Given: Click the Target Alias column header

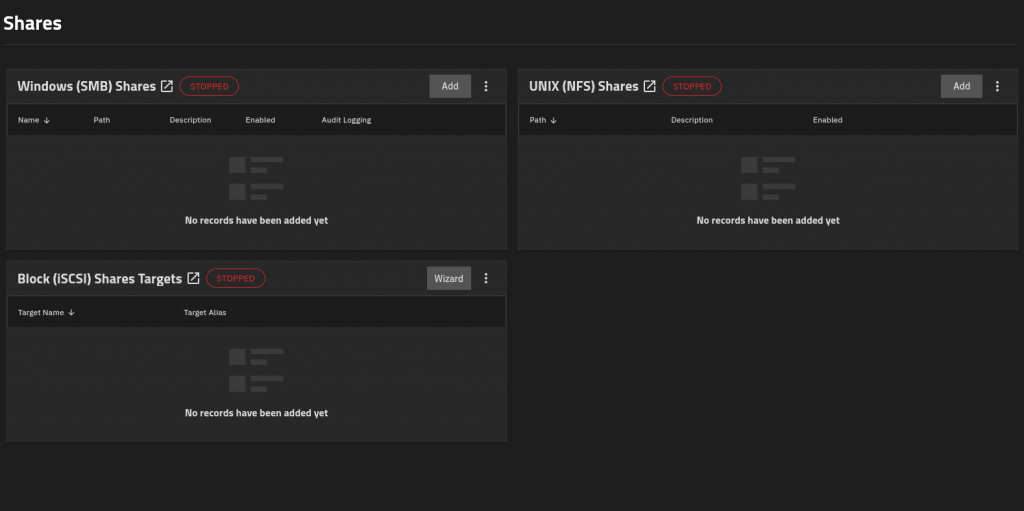Looking at the screenshot, I should click(205, 312).
